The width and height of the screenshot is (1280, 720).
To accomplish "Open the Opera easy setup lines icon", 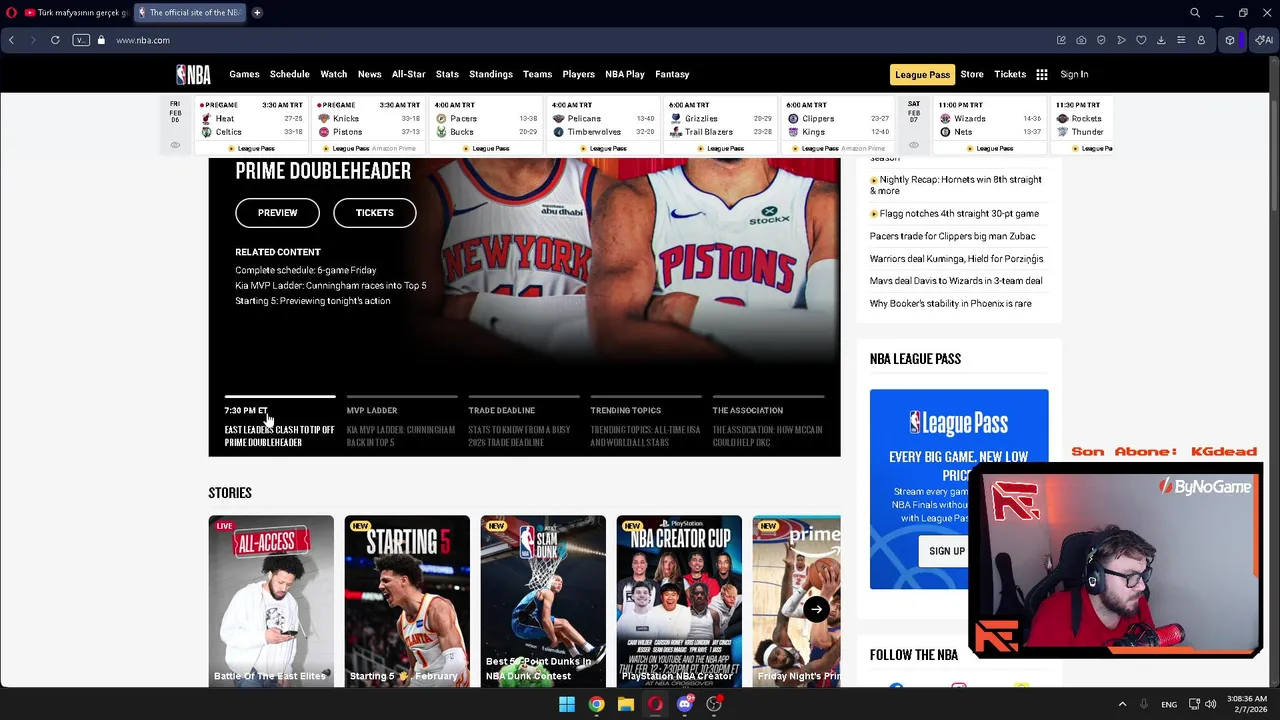I will 1181,40.
